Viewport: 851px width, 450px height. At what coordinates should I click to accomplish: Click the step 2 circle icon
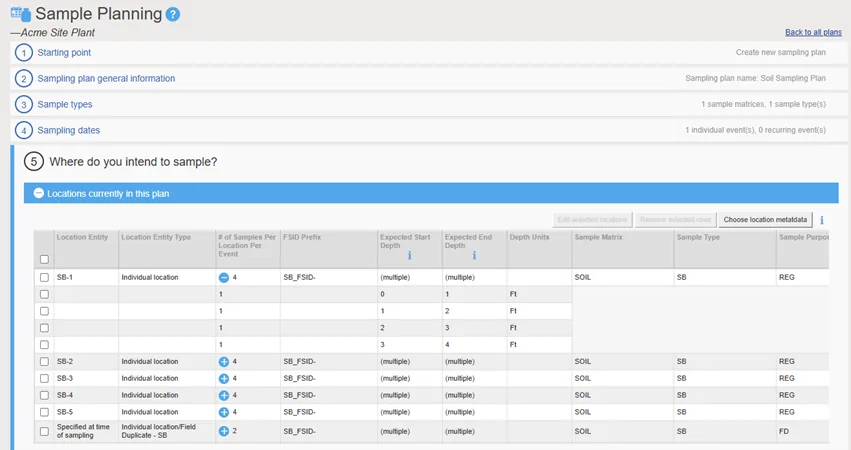pos(24,79)
